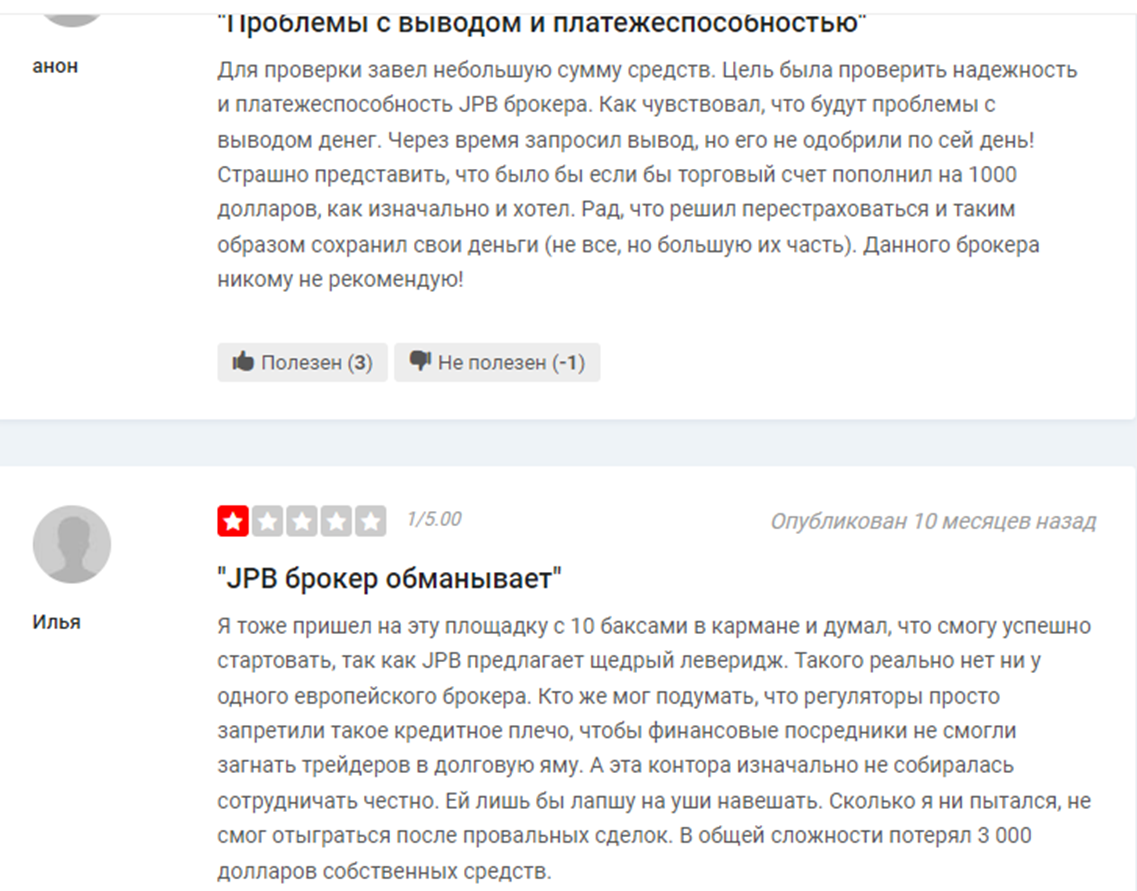Click the line starting 'Страшно представить, что было бы'
Image resolution: width=1137 pixels, height=891 pixels.
tap(617, 175)
